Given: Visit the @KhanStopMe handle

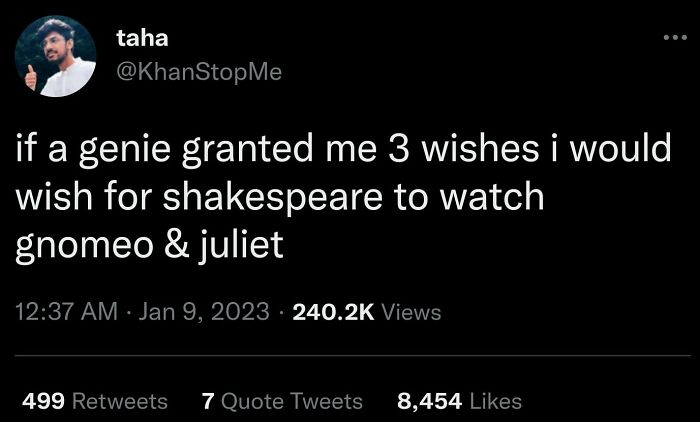Looking at the screenshot, I should click(x=198, y=72).
